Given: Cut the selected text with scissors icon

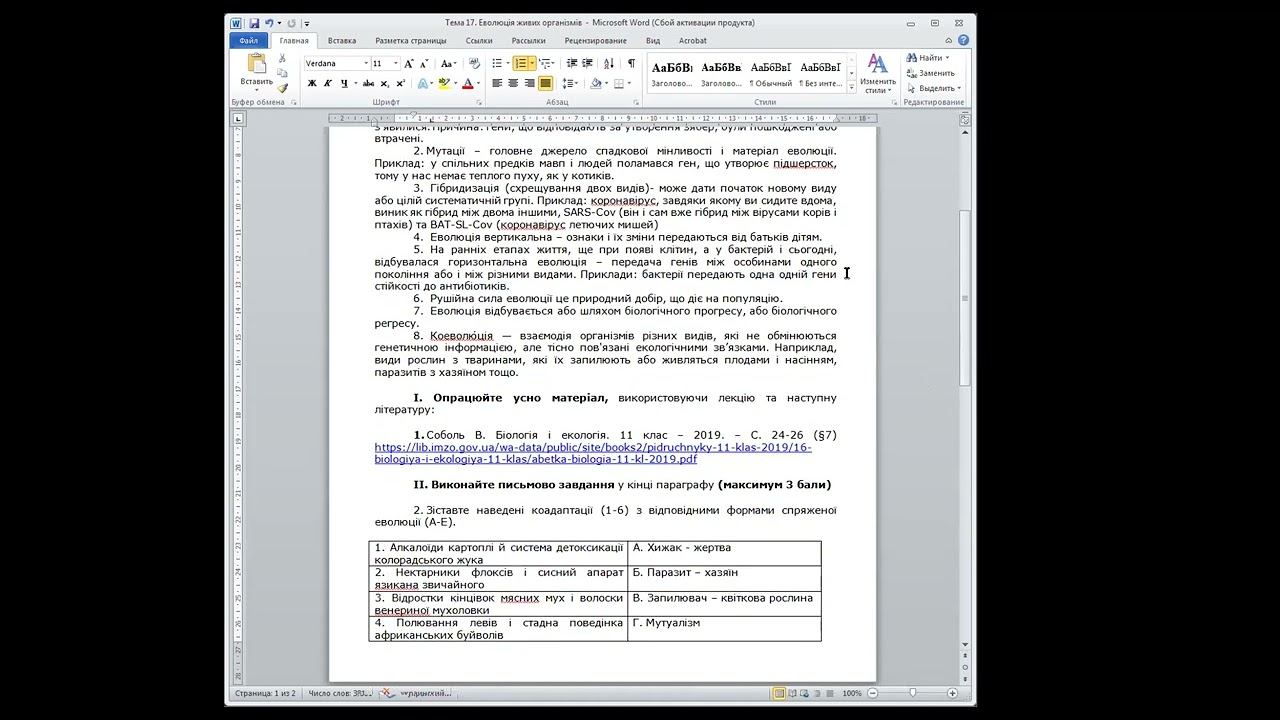Looking at the screenshot, I should [283, 59].
